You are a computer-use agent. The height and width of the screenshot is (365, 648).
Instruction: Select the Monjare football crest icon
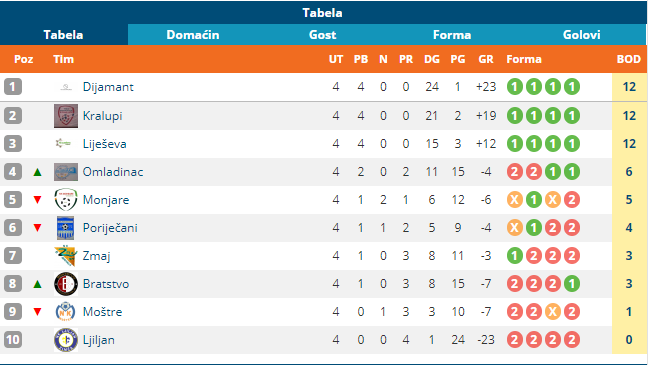click(x=66, y=200)
